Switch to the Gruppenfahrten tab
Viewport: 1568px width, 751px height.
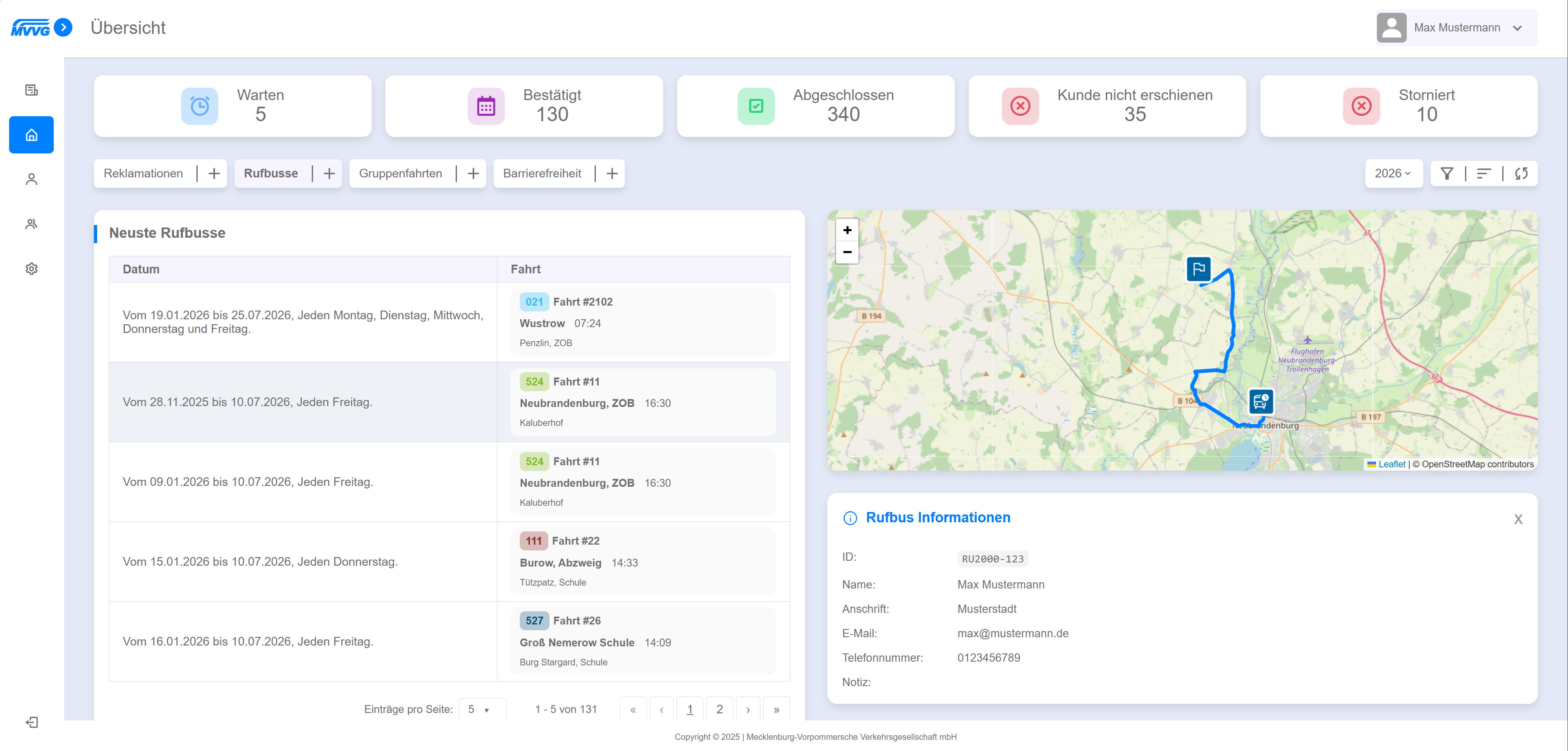(x=401, y=173)
